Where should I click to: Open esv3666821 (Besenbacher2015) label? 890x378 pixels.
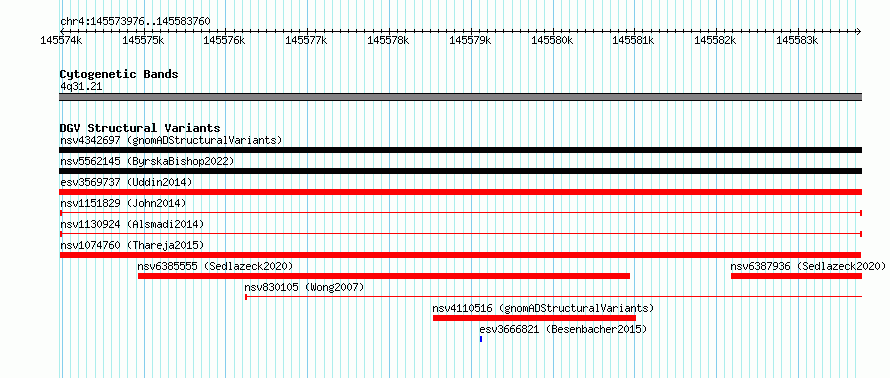pyautogui.click(x=563, y=329)
